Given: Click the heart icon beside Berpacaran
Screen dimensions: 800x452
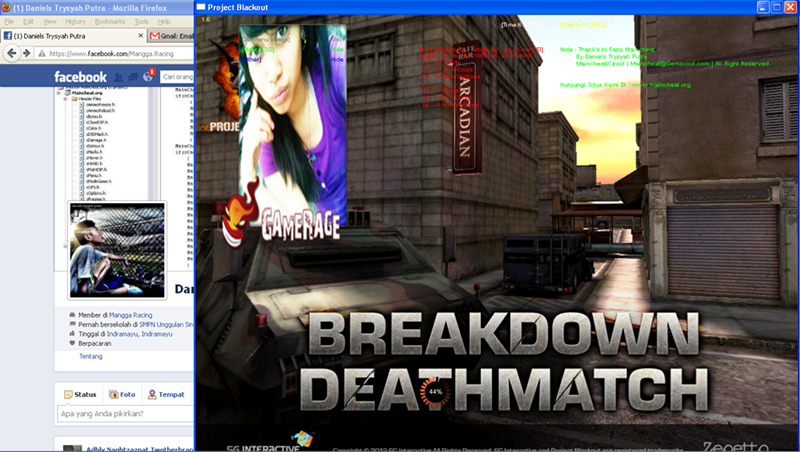Looking at the screenshot, I should pos(72,343).
